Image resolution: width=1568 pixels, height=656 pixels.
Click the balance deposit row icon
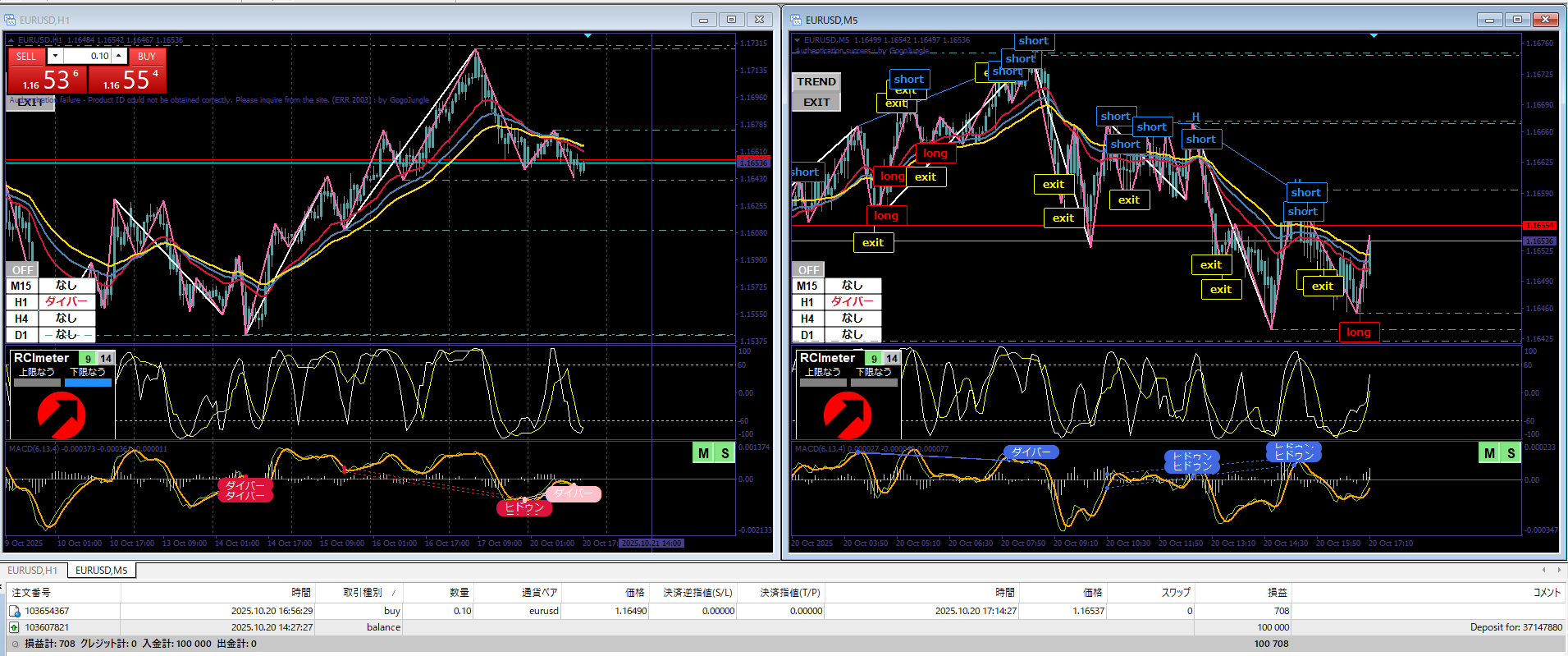pyautogui.click(x=15, y=627)
